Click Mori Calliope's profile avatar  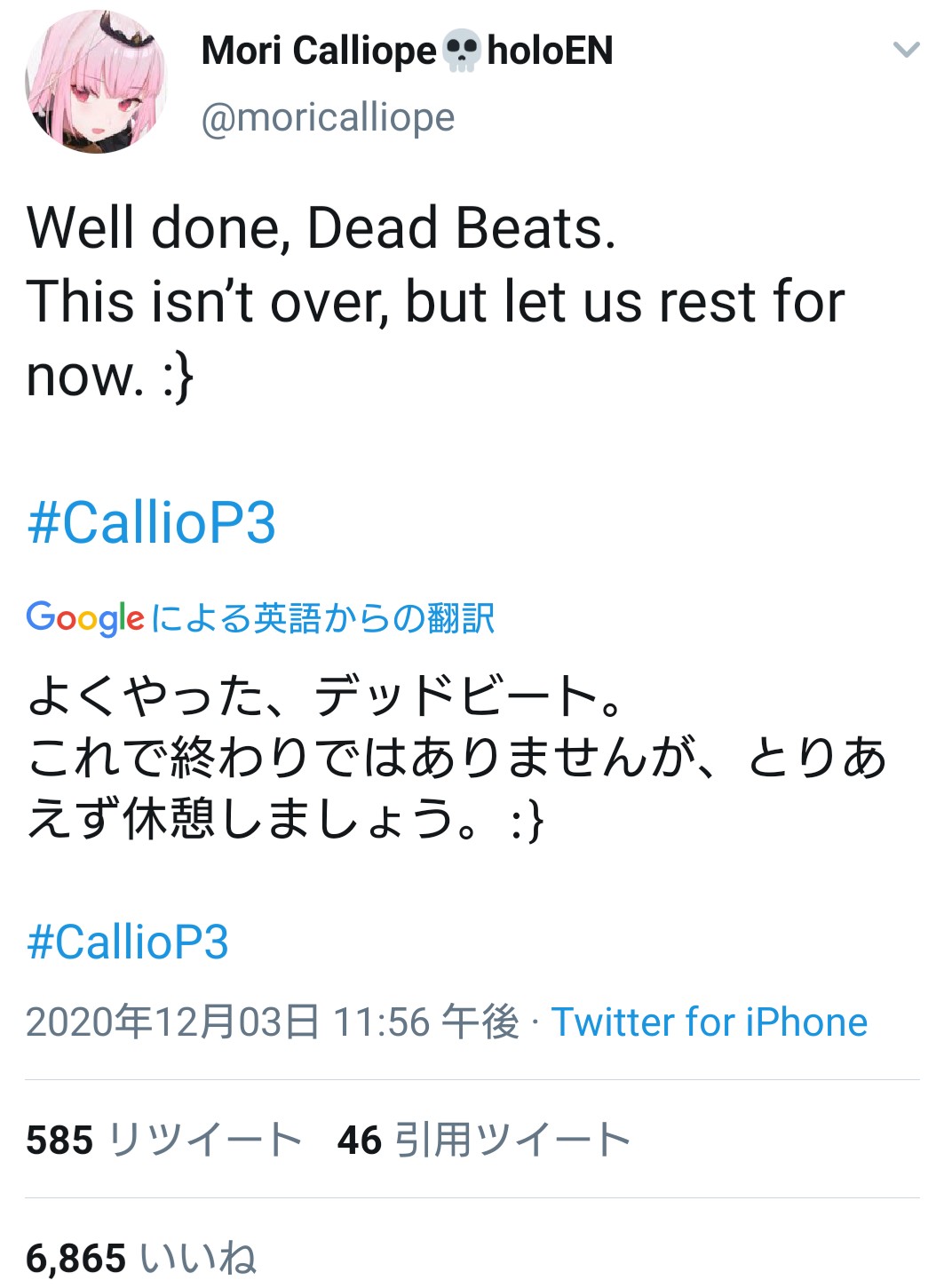[x=96, y=82]
